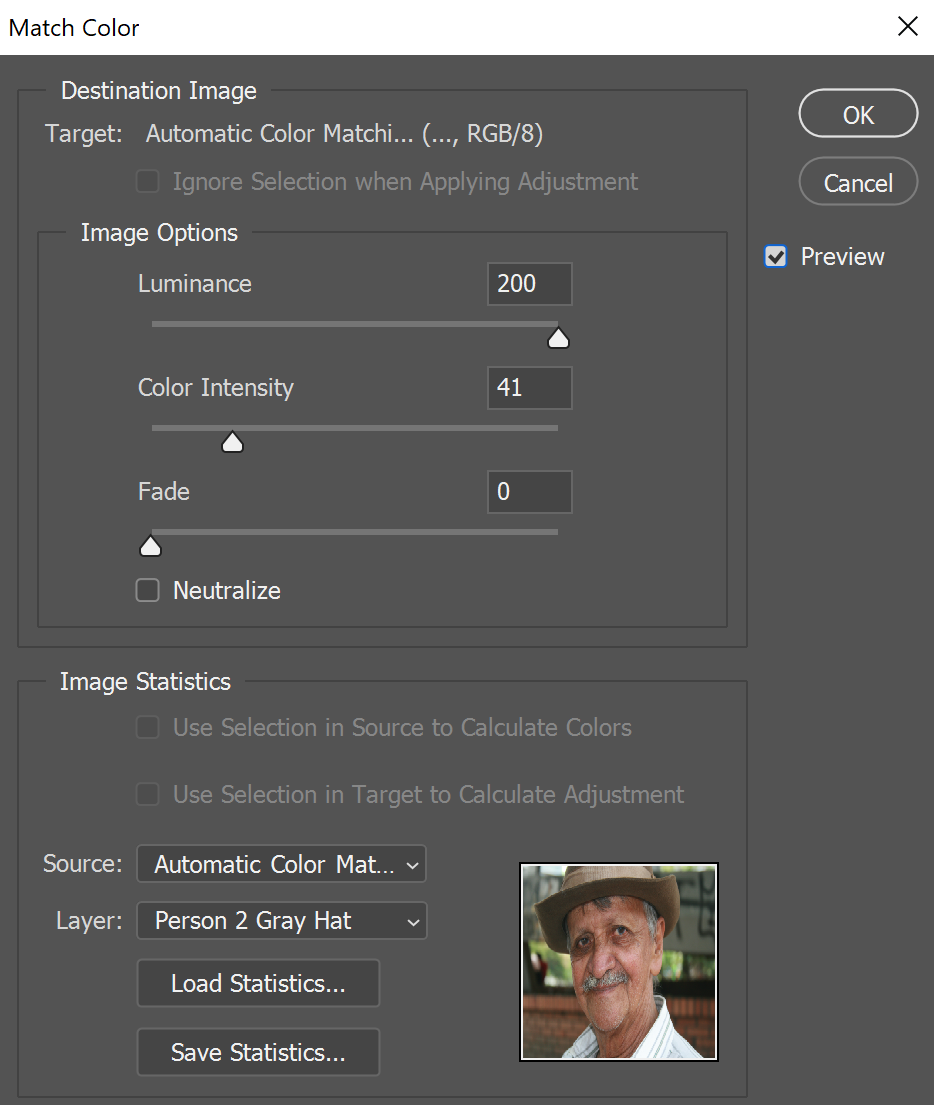This screenshot has width=934, height=1105.
Task: Click the Luminance value field
Action: pyautogui.click(x=529, y=284)
